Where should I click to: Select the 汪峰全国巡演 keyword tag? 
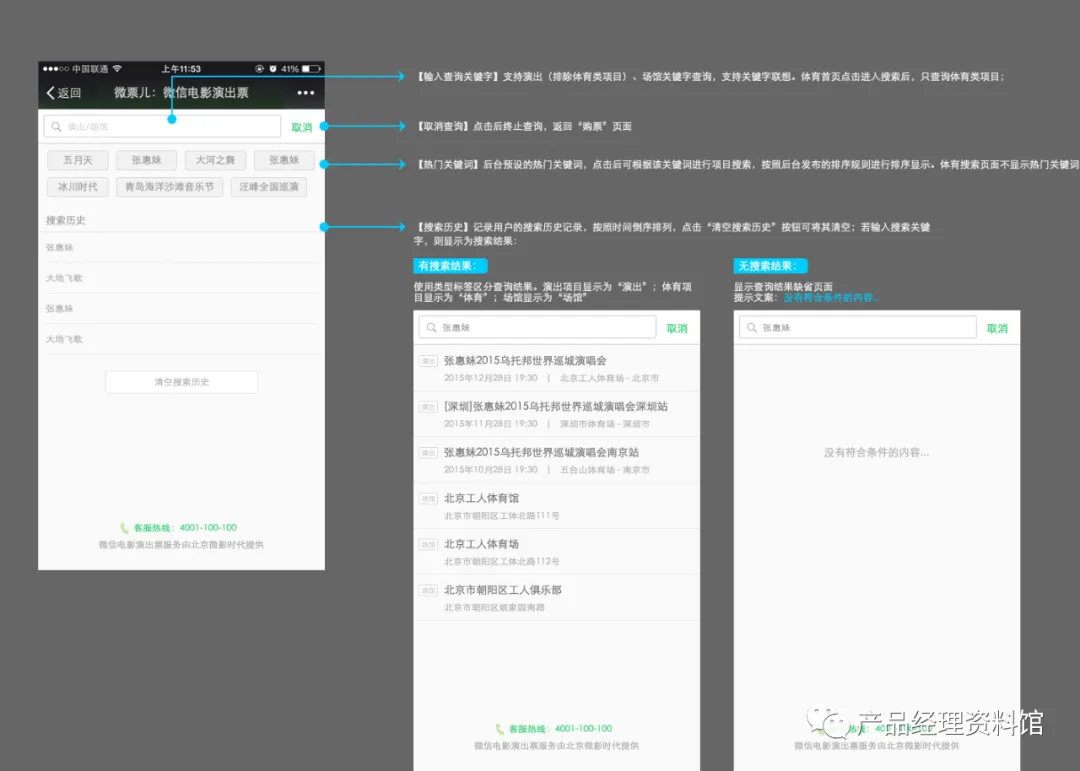tap(269, 187)
